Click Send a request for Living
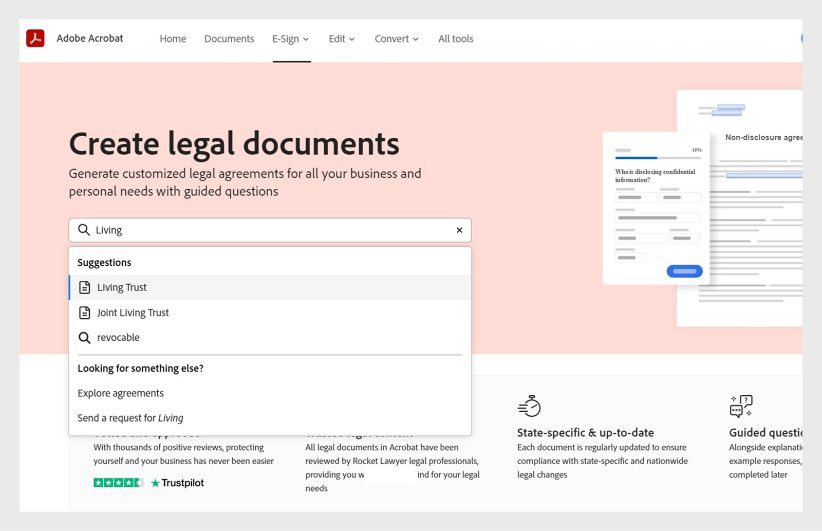Viewport: 822px width, 531px height. [131, 418]
